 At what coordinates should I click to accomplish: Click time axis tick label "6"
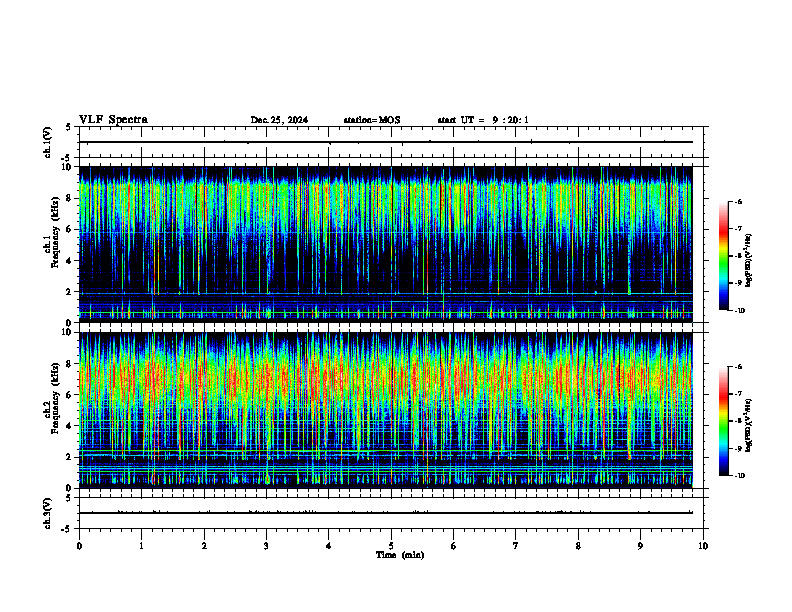pos(453,546)
